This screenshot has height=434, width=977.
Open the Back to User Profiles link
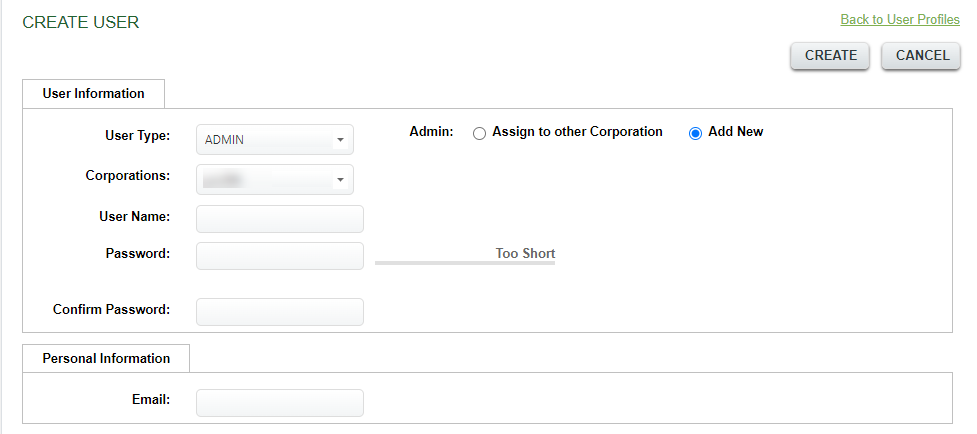point(900,19)
